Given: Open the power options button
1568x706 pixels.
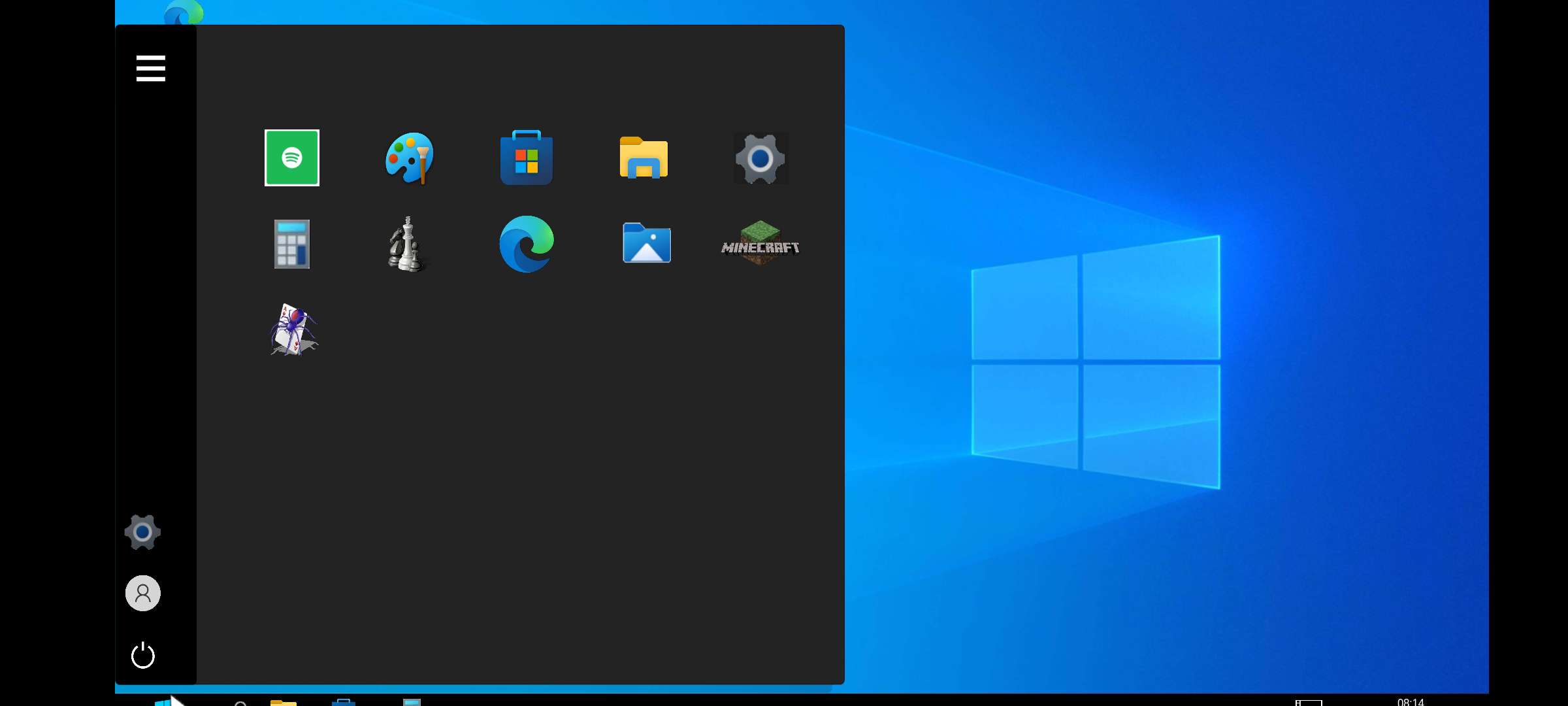Looking at the screenshot, I should (x=142, y=655).
